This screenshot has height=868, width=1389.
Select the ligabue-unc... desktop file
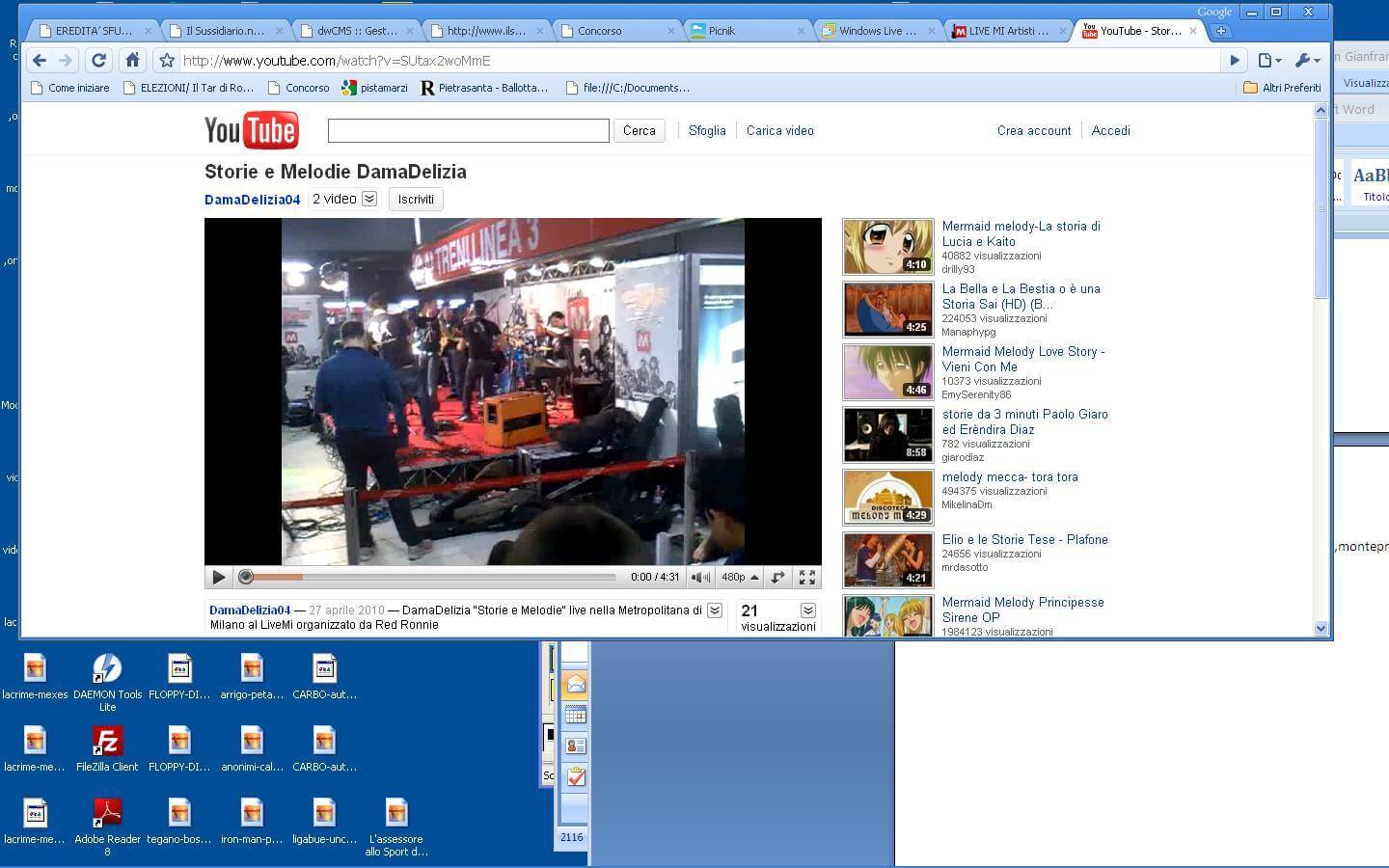[324, 822]
